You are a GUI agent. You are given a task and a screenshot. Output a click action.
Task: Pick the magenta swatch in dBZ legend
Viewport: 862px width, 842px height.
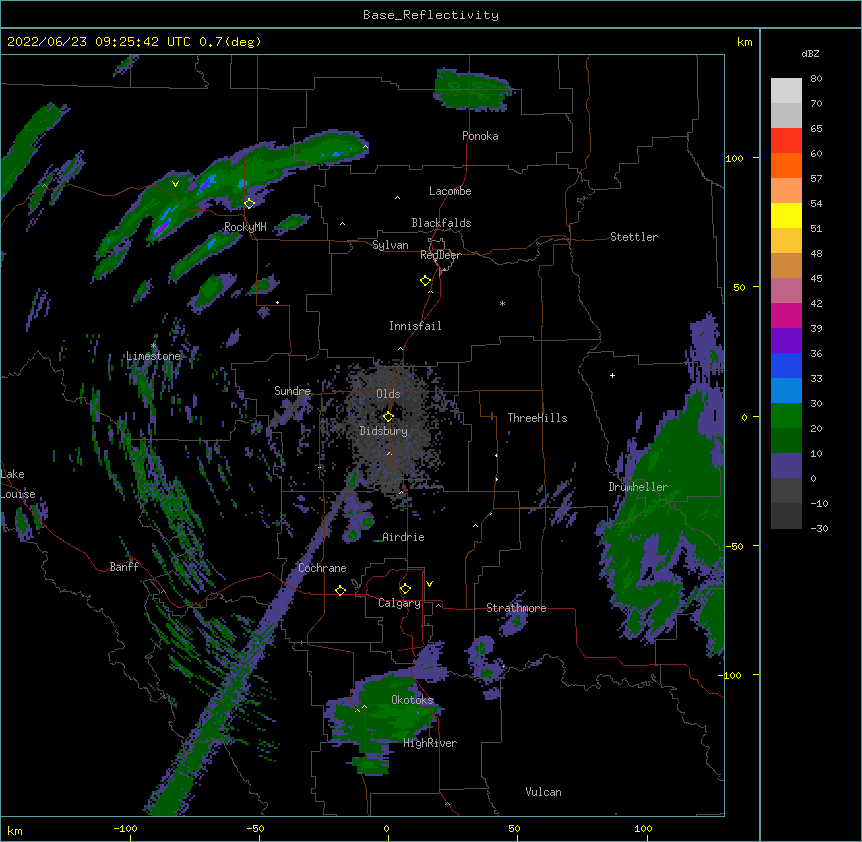(x=786, y=315)
